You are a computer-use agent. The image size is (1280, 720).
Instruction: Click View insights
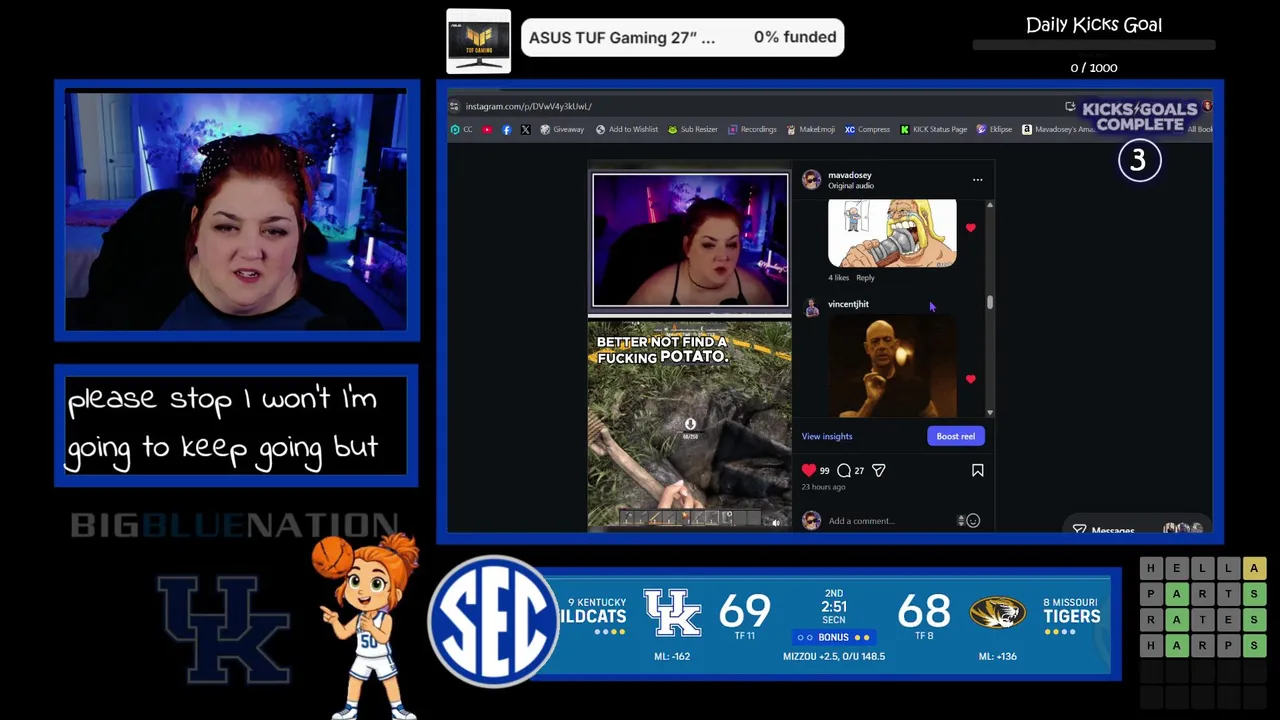coord(827,436)
